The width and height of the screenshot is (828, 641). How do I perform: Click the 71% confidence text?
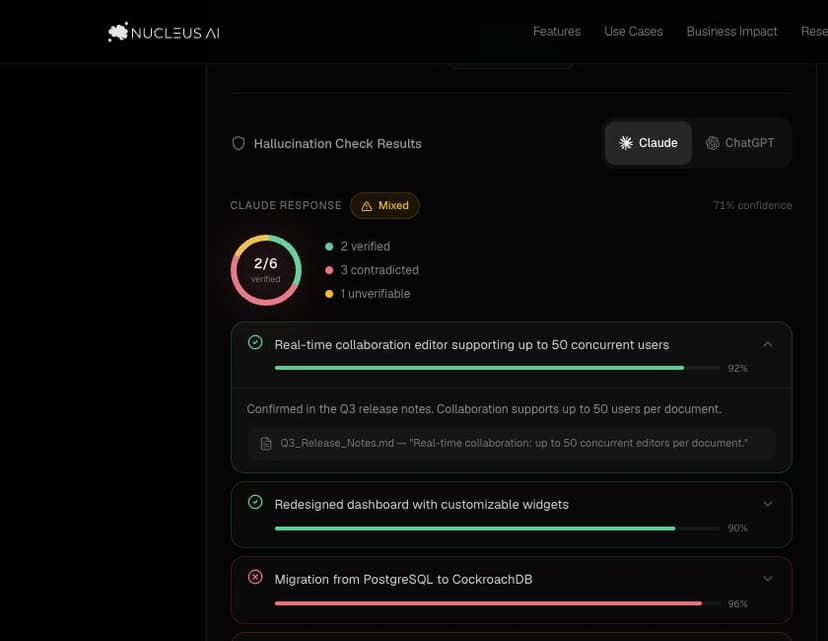[752, 205]
